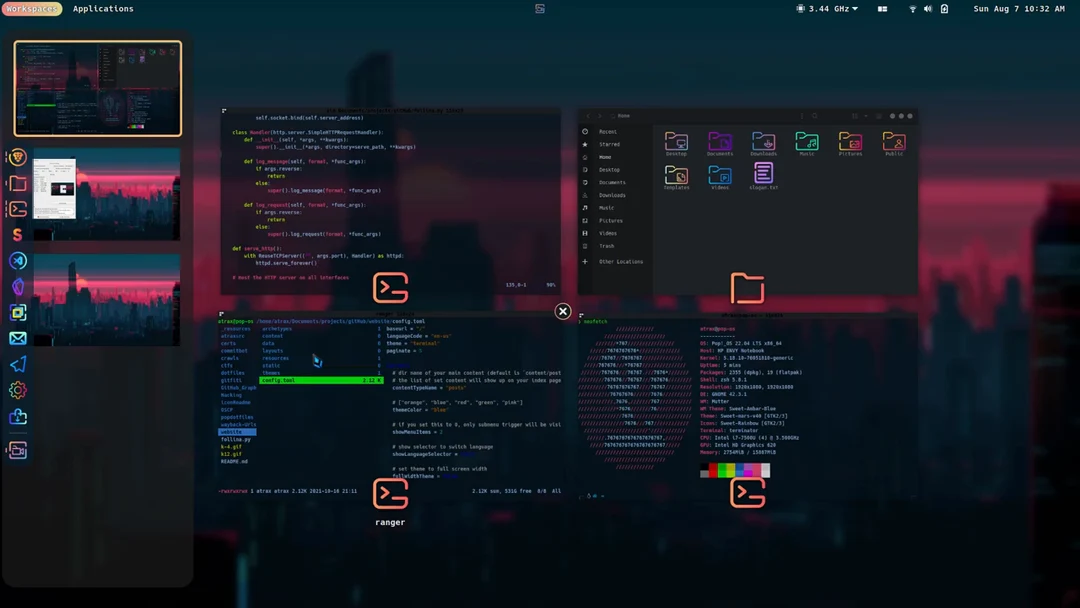The image size is (1080, 608).
Task: Open Other Locations in the Files sidebar
Action: click(620, 261)
